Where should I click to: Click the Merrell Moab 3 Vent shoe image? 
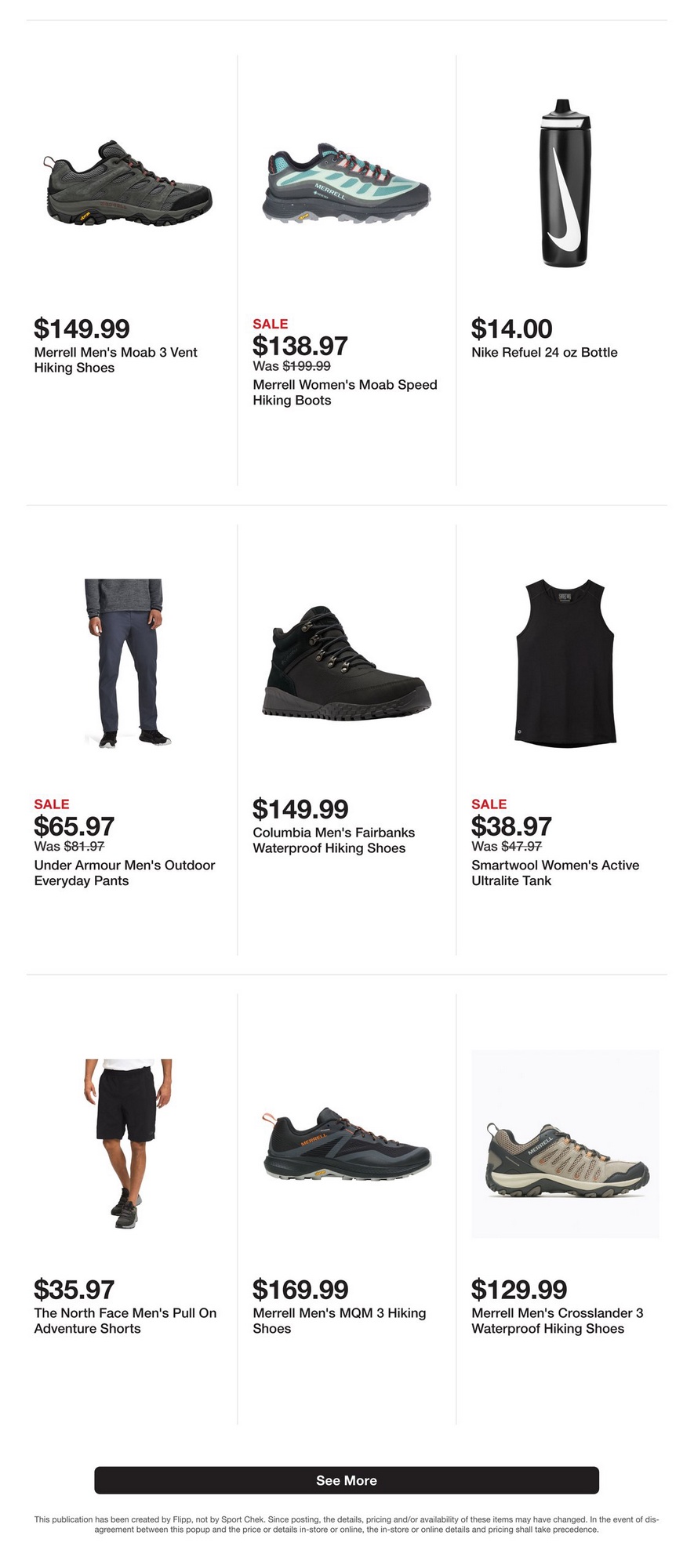[x=128, y=183]
